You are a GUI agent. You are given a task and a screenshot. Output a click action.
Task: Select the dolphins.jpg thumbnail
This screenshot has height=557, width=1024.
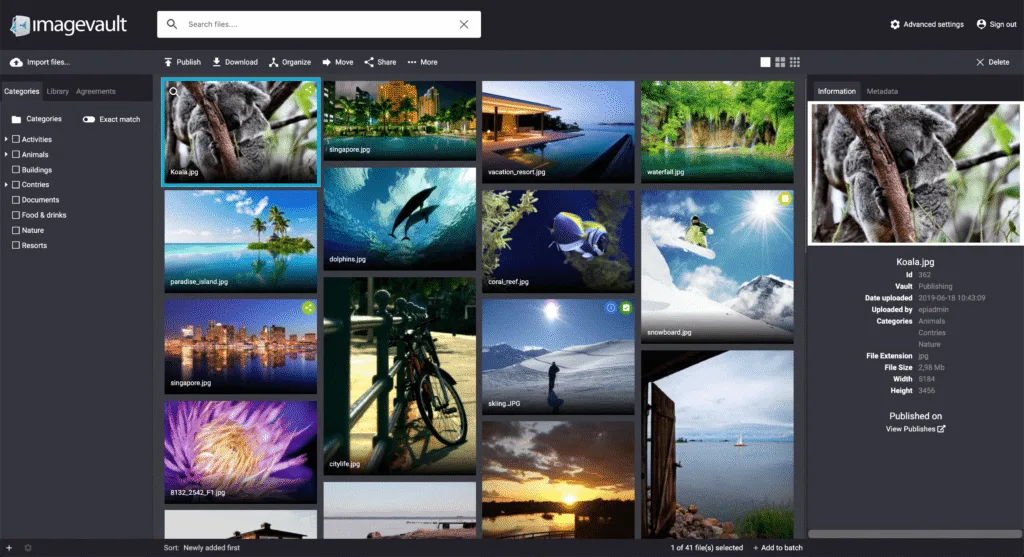399,217
